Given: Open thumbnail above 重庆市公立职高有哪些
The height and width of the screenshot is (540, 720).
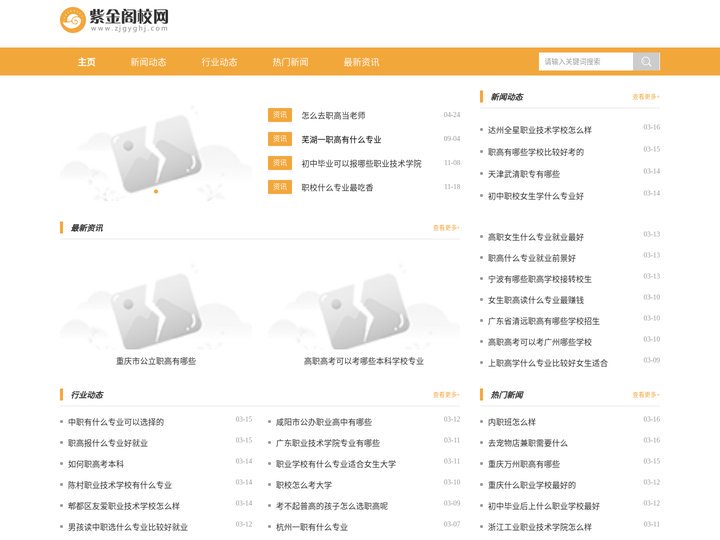Looking at the screenshot, I should coord(156,305).
